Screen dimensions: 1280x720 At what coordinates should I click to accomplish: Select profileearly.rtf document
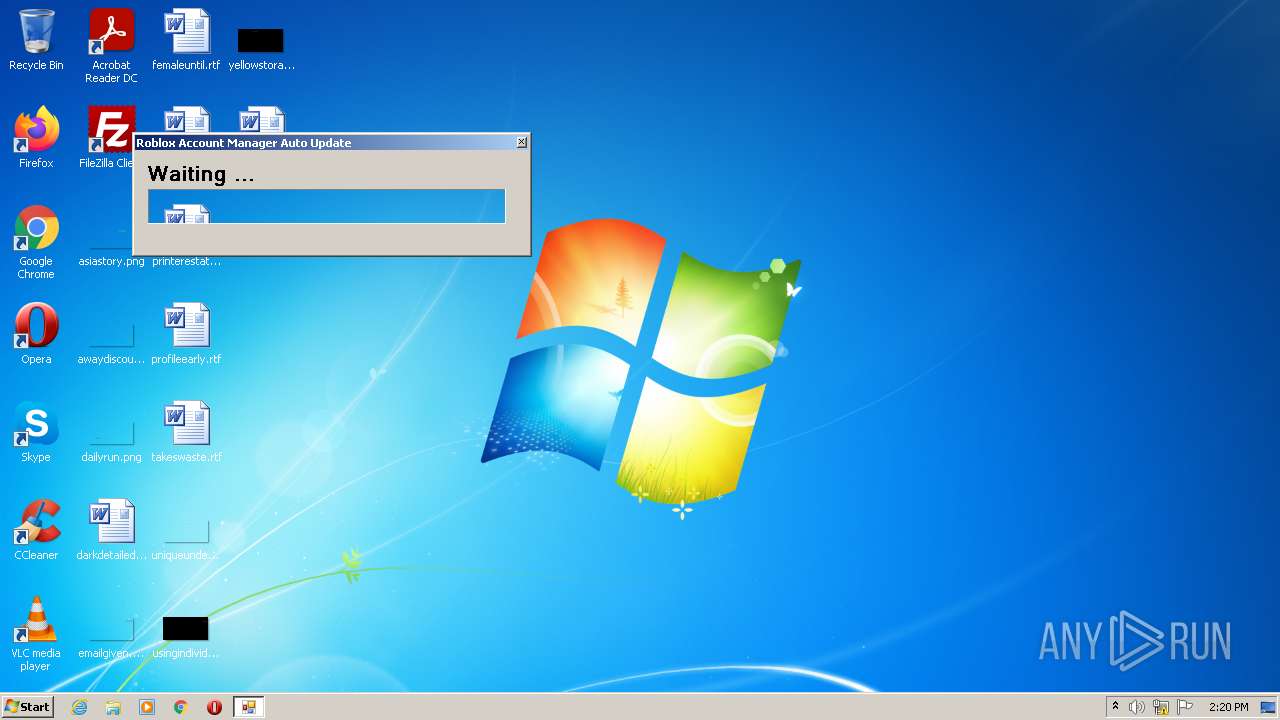(186, 334)
